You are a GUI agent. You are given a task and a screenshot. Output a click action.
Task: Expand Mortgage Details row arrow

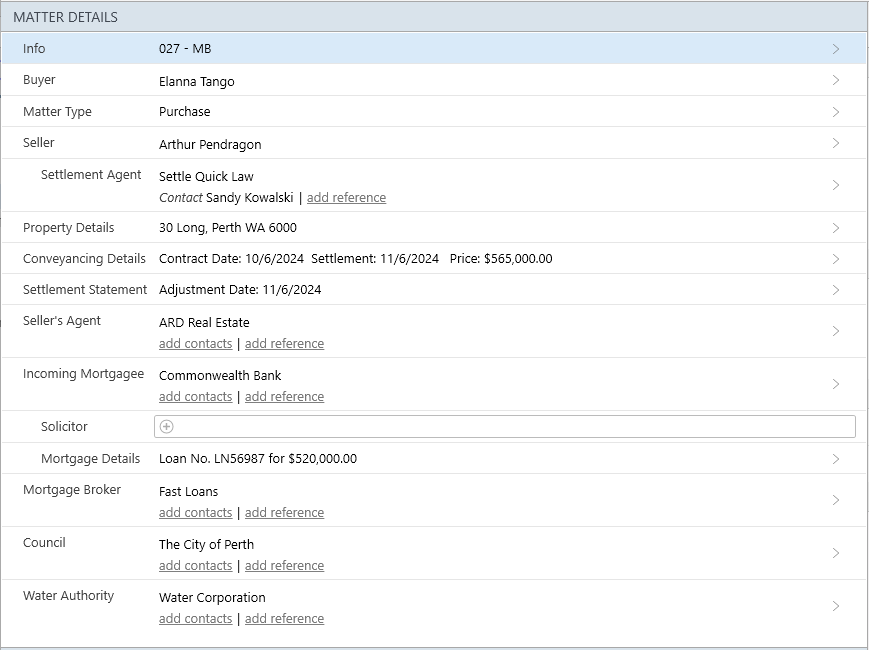[835, 459]
